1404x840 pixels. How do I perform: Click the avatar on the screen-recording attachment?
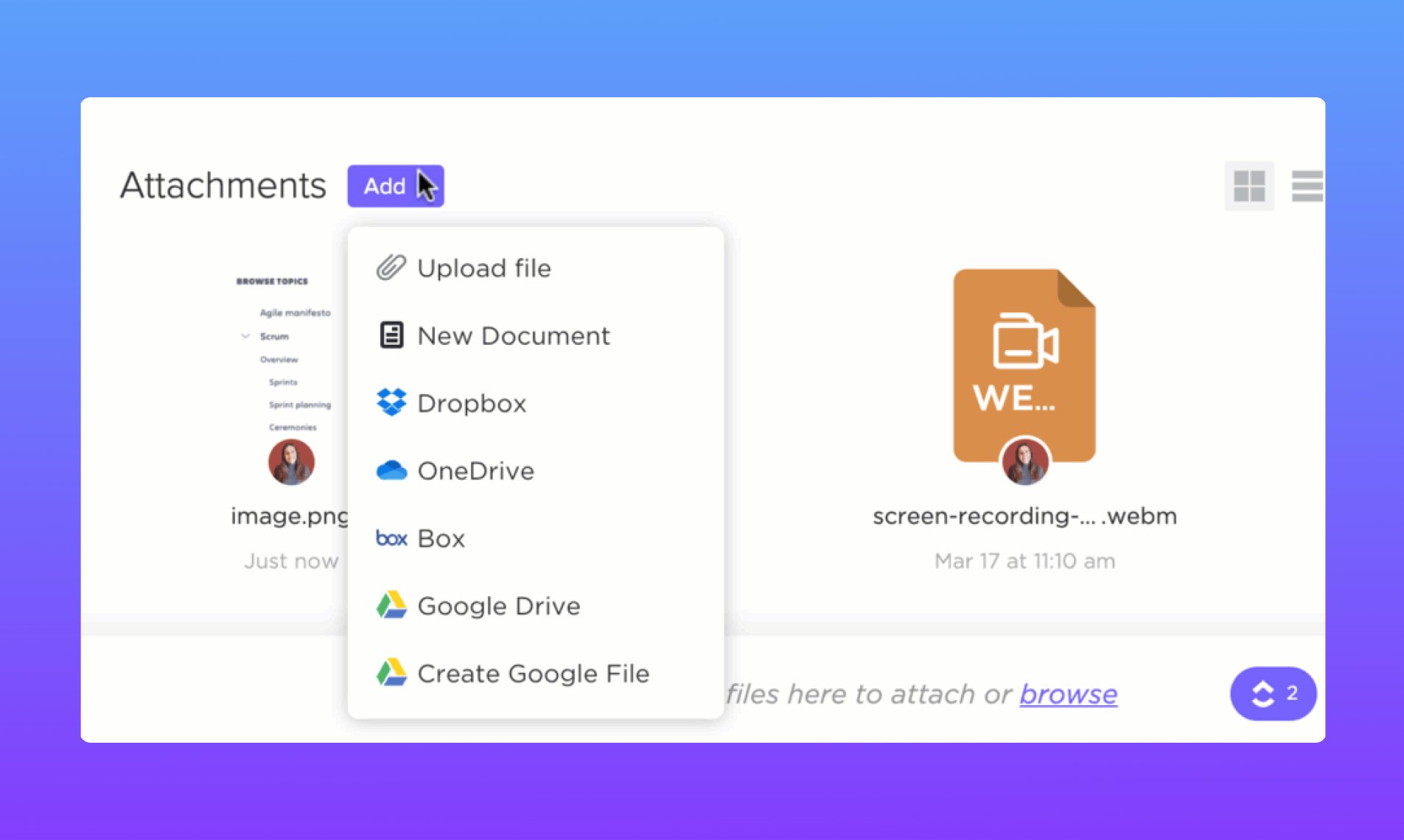point(1024,461)
